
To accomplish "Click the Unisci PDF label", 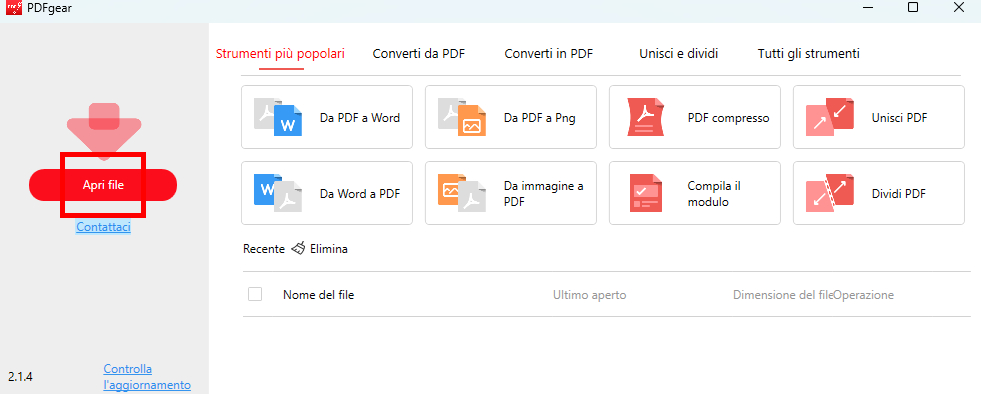I will (899, 118).
